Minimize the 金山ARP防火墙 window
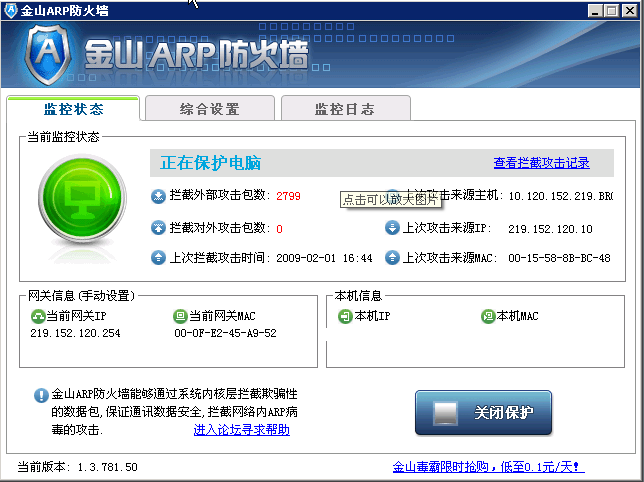644x482 pixels. pyautogui.click(x=596, y=10)
